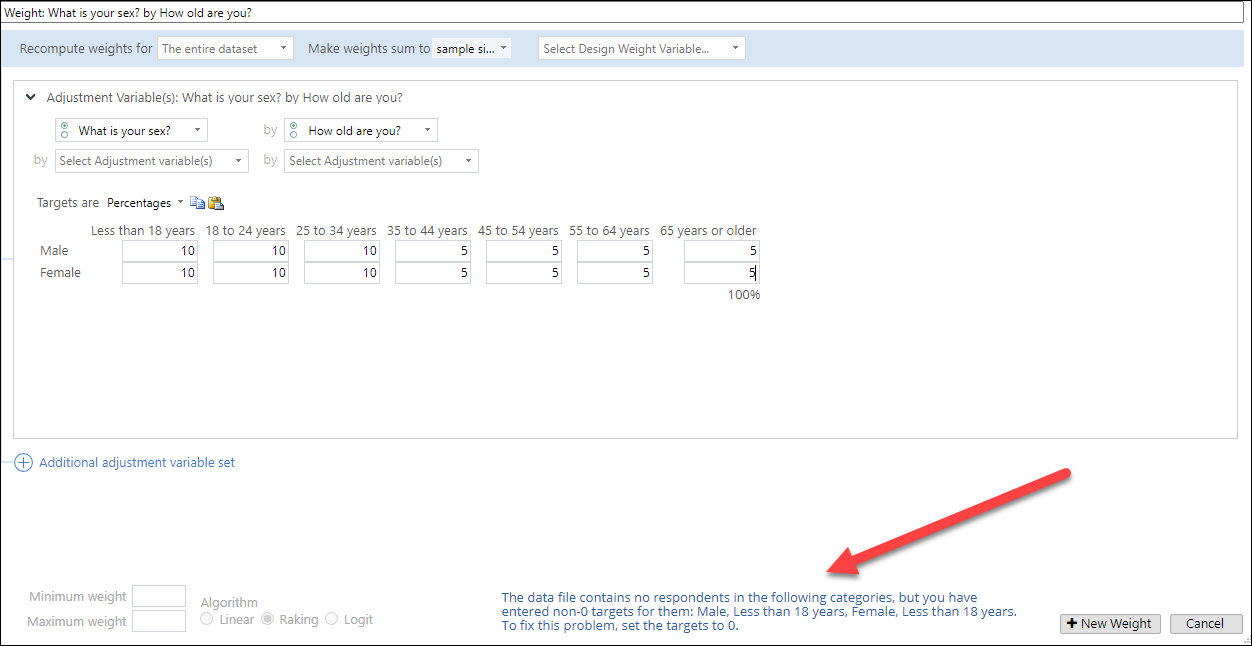The width and height of the screenshot is (1252, 646).
Task: Click the Male Less than 18 years target field
Action: point(159,251)
